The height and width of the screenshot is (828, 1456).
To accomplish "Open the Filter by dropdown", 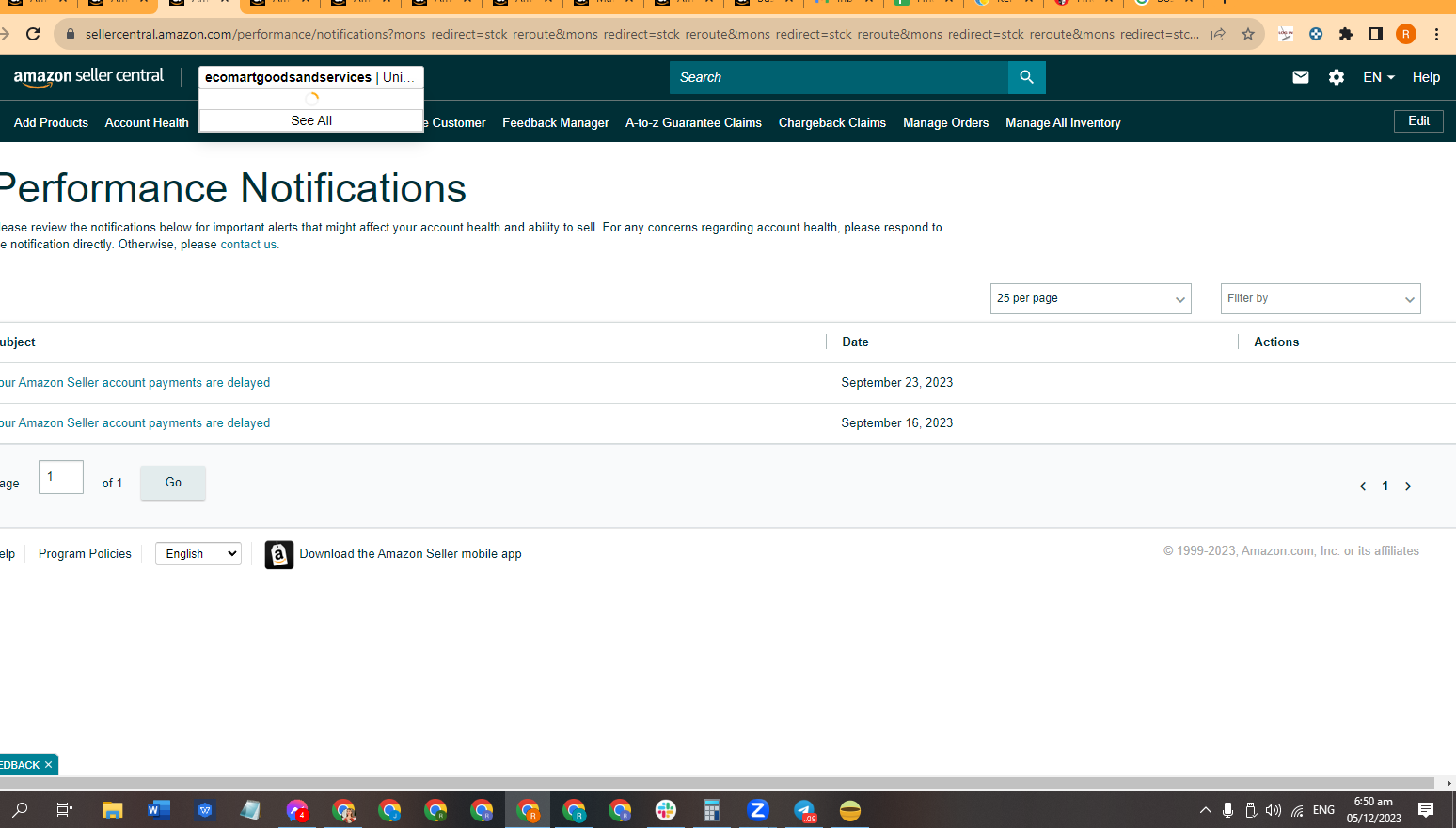I will pos(1321,298).
